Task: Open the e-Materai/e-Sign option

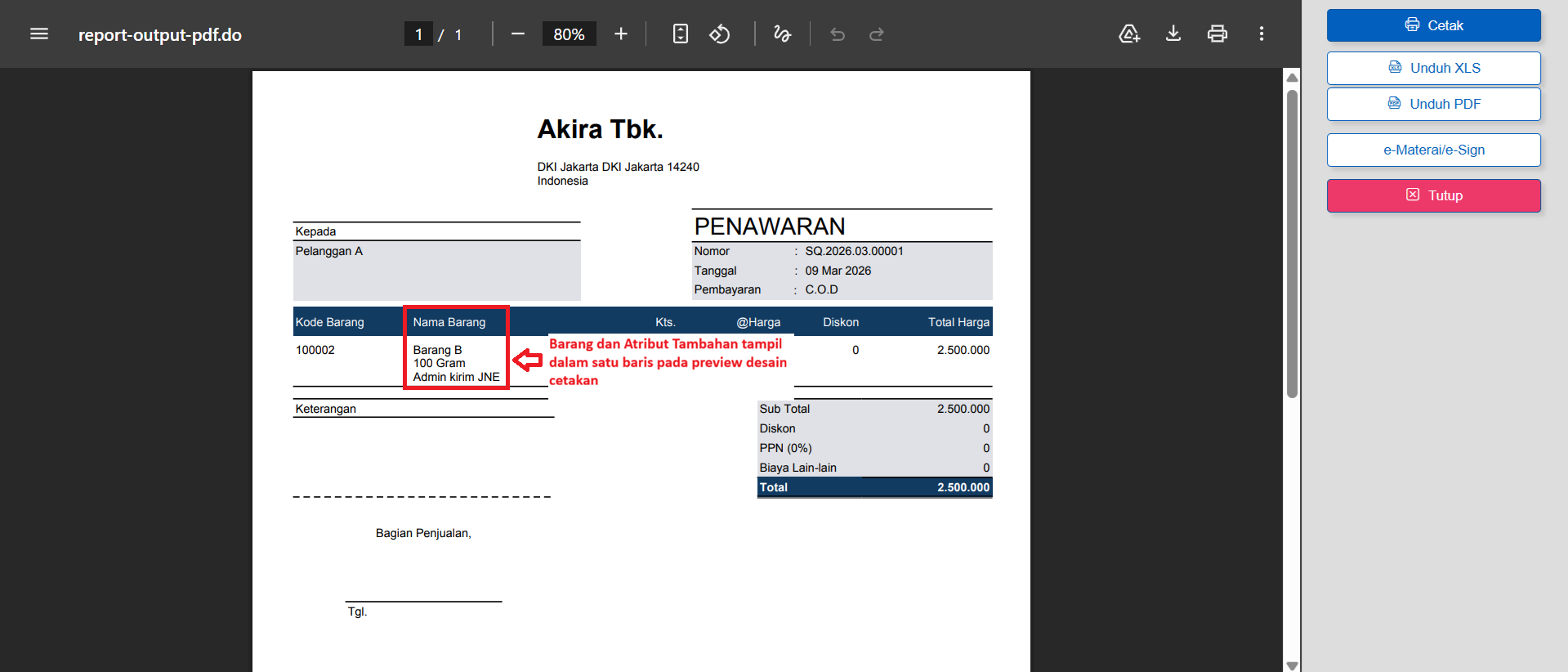Action: click(x=1433, y=150)
